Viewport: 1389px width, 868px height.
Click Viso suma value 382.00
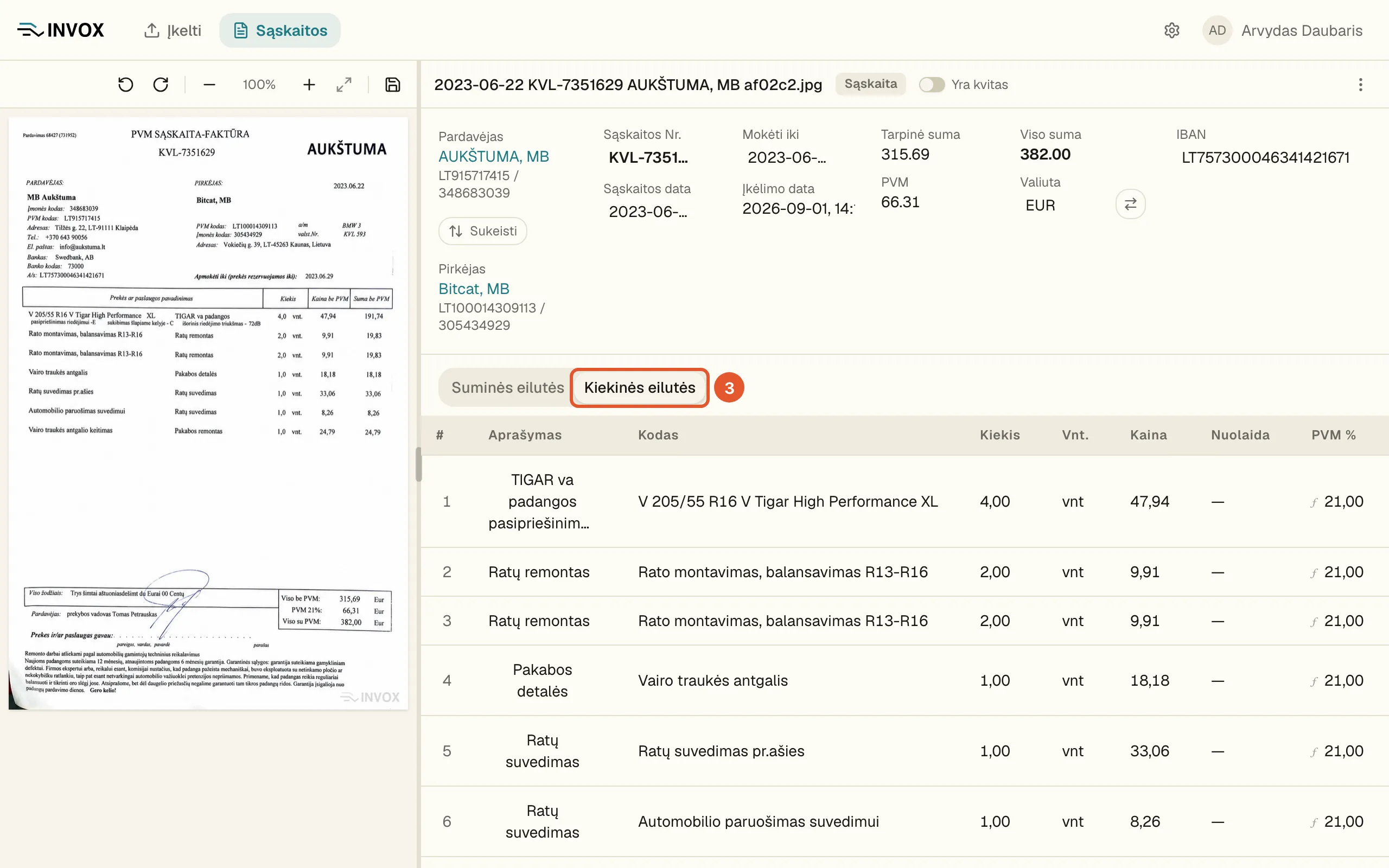pos(1045,155)
